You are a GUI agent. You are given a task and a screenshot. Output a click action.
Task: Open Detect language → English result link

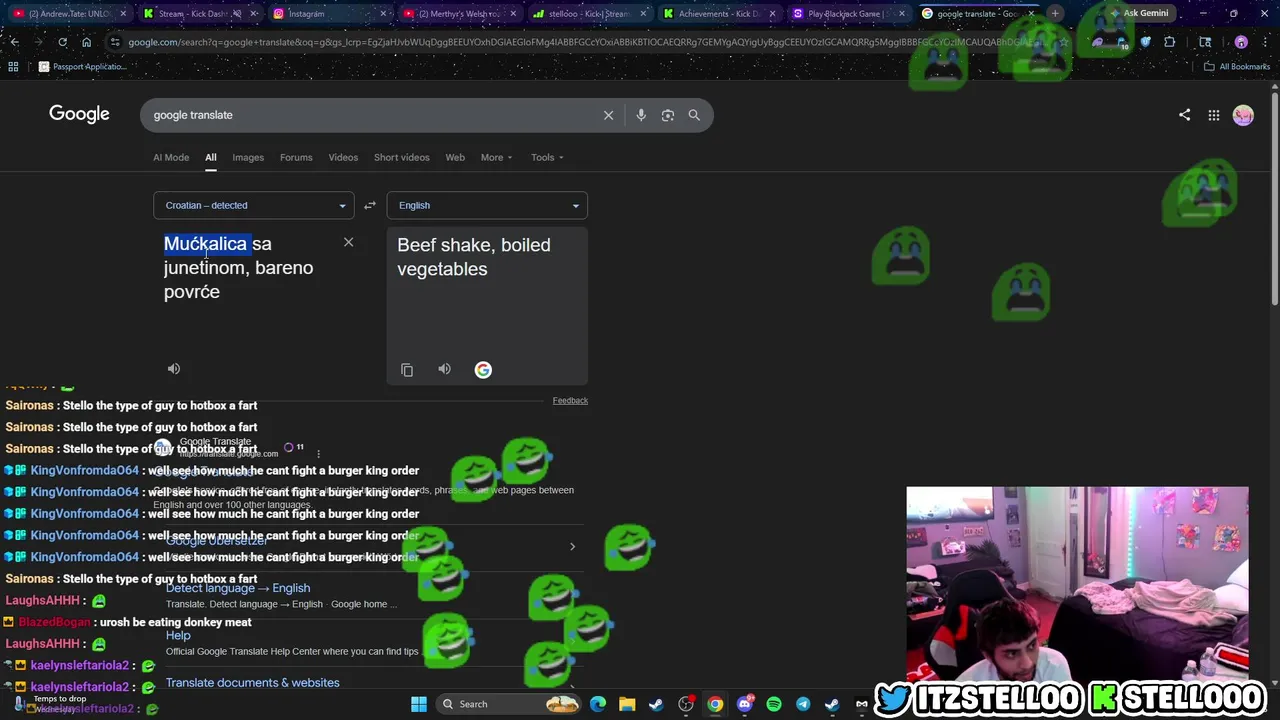pos(238,588)
